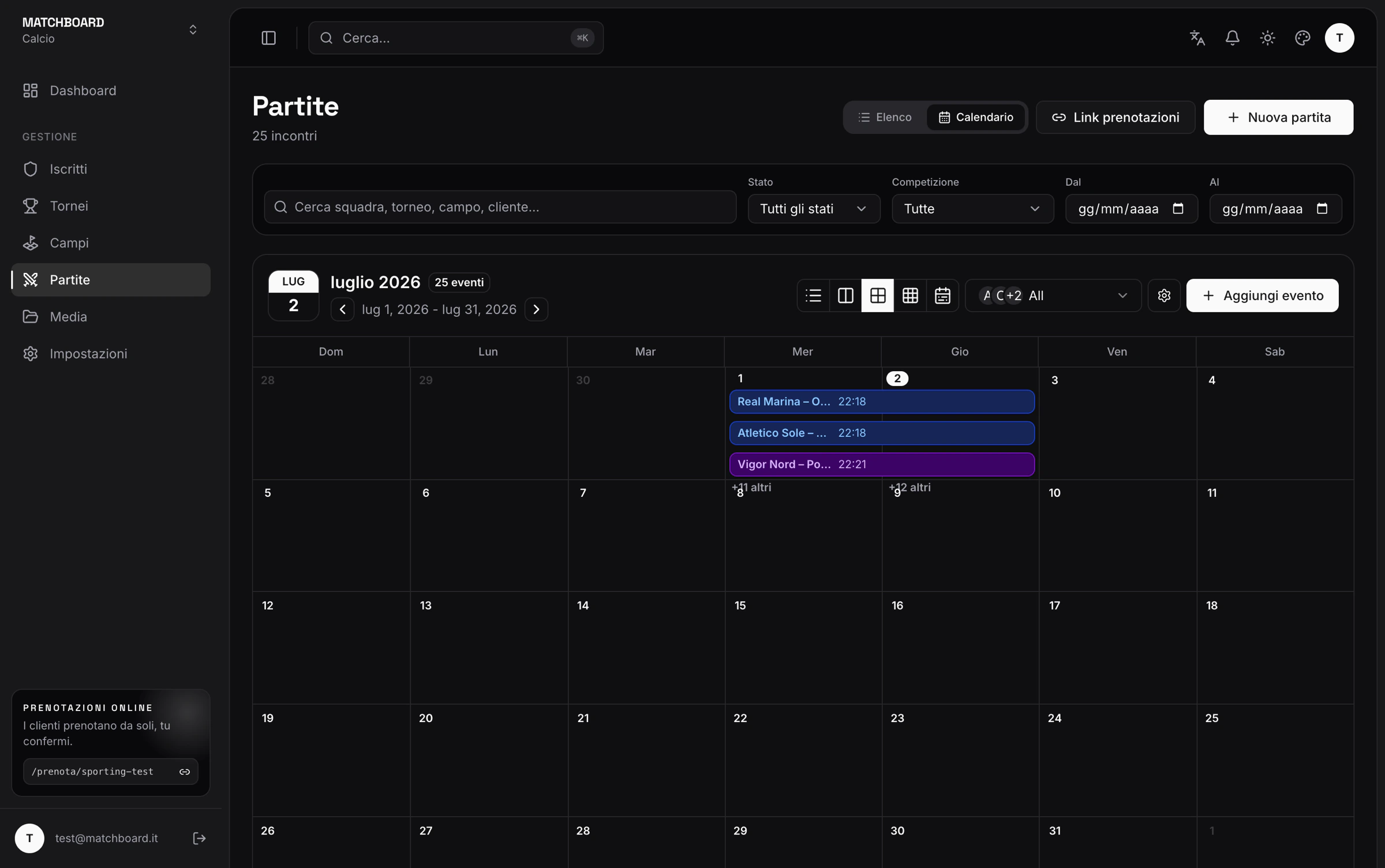This screenshot has width=1385, height=868.
Task: Click the 'Aggiungi evento' button
Action: [x=1262, y=295]
